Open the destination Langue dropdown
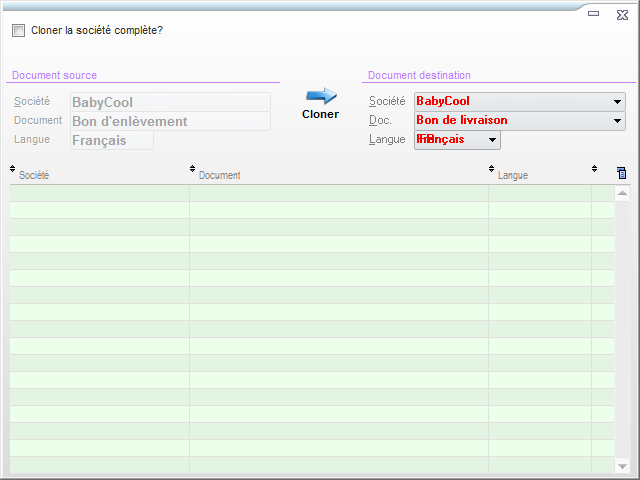The height and width of the screenshot is (480, 640). pos(492,141)
